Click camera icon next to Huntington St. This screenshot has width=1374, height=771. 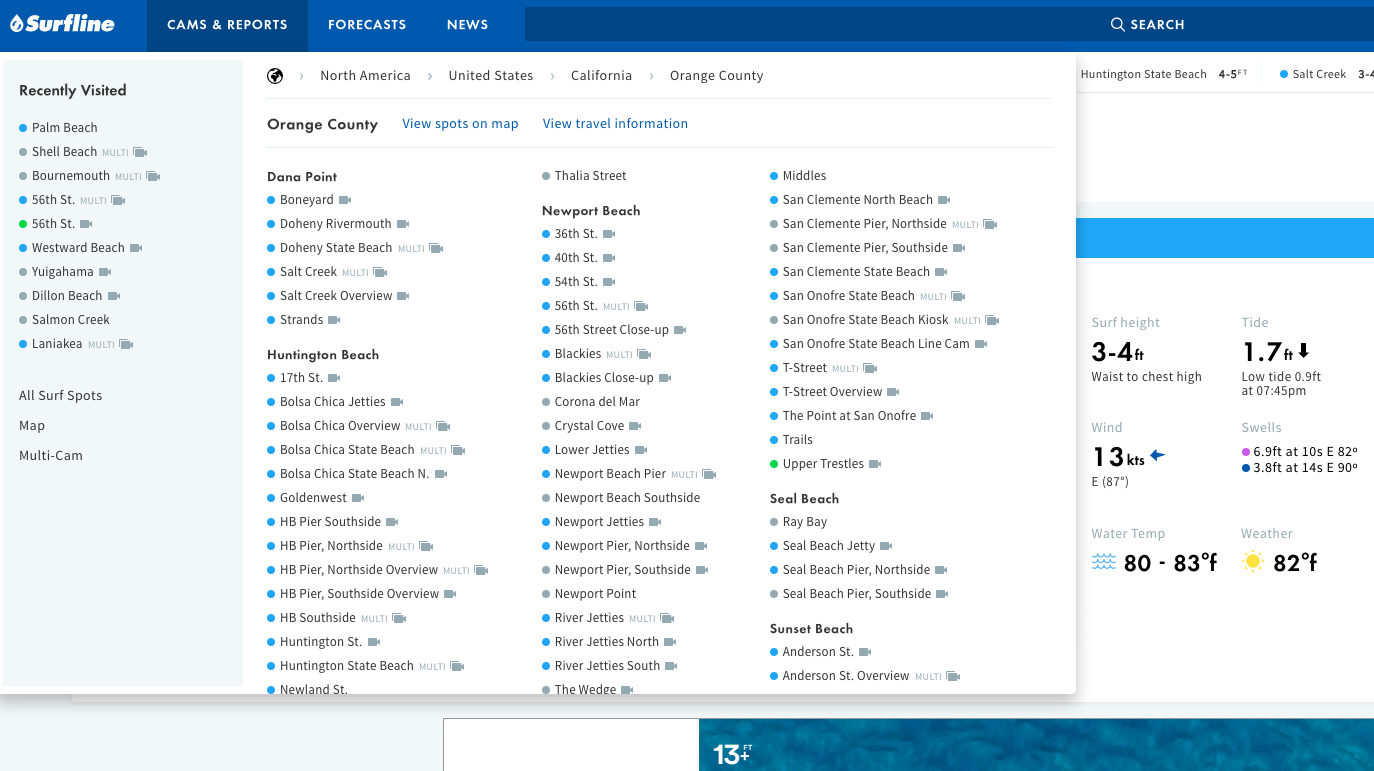[x=374, y=642]
